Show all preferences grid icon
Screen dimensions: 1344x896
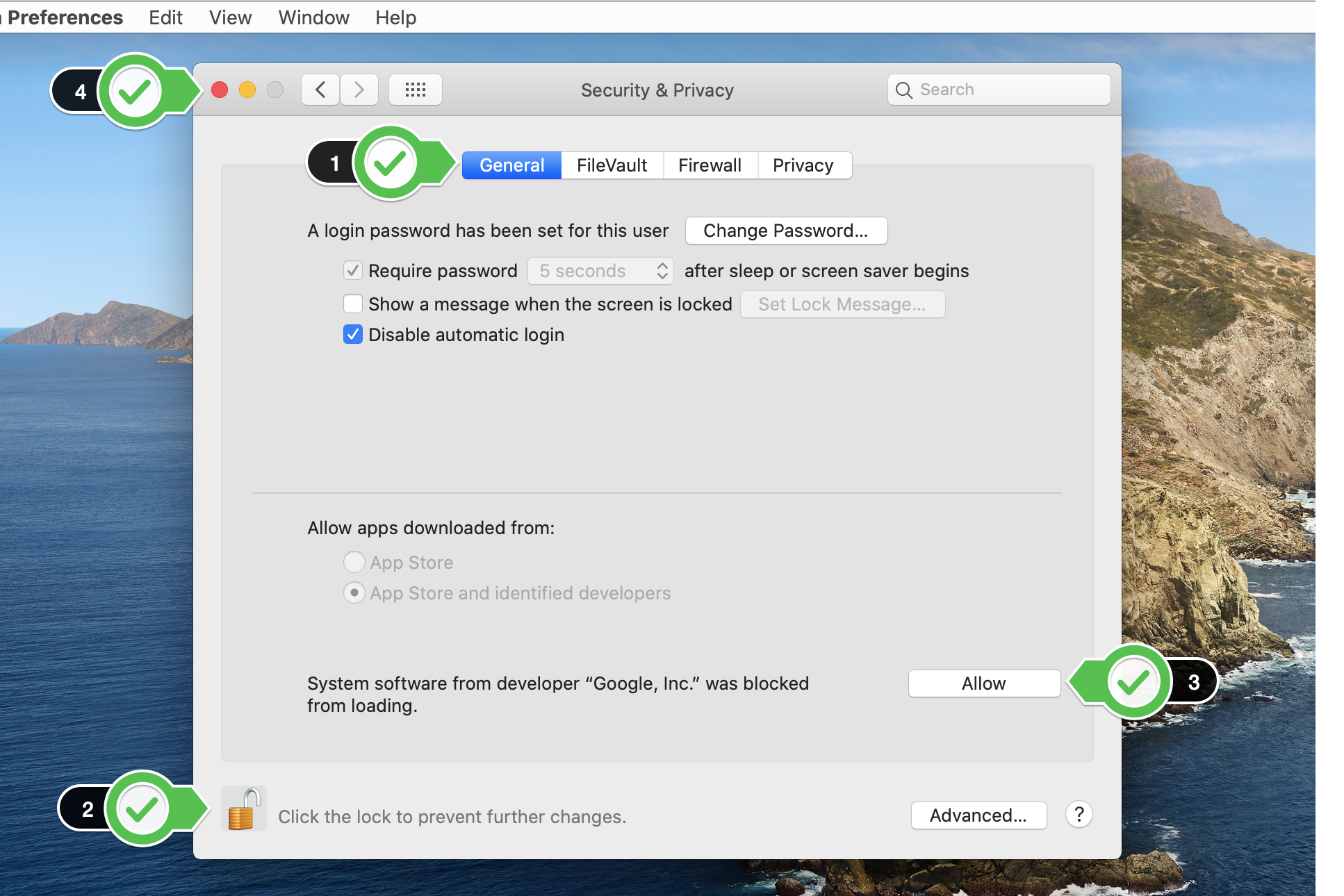click(415, 90)
